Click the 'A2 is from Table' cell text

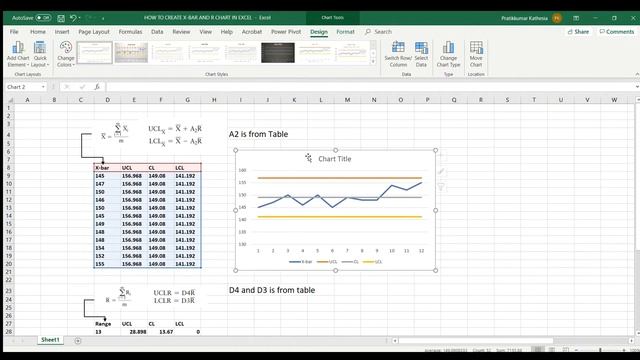pyautogui.click(x=258, y=134)
